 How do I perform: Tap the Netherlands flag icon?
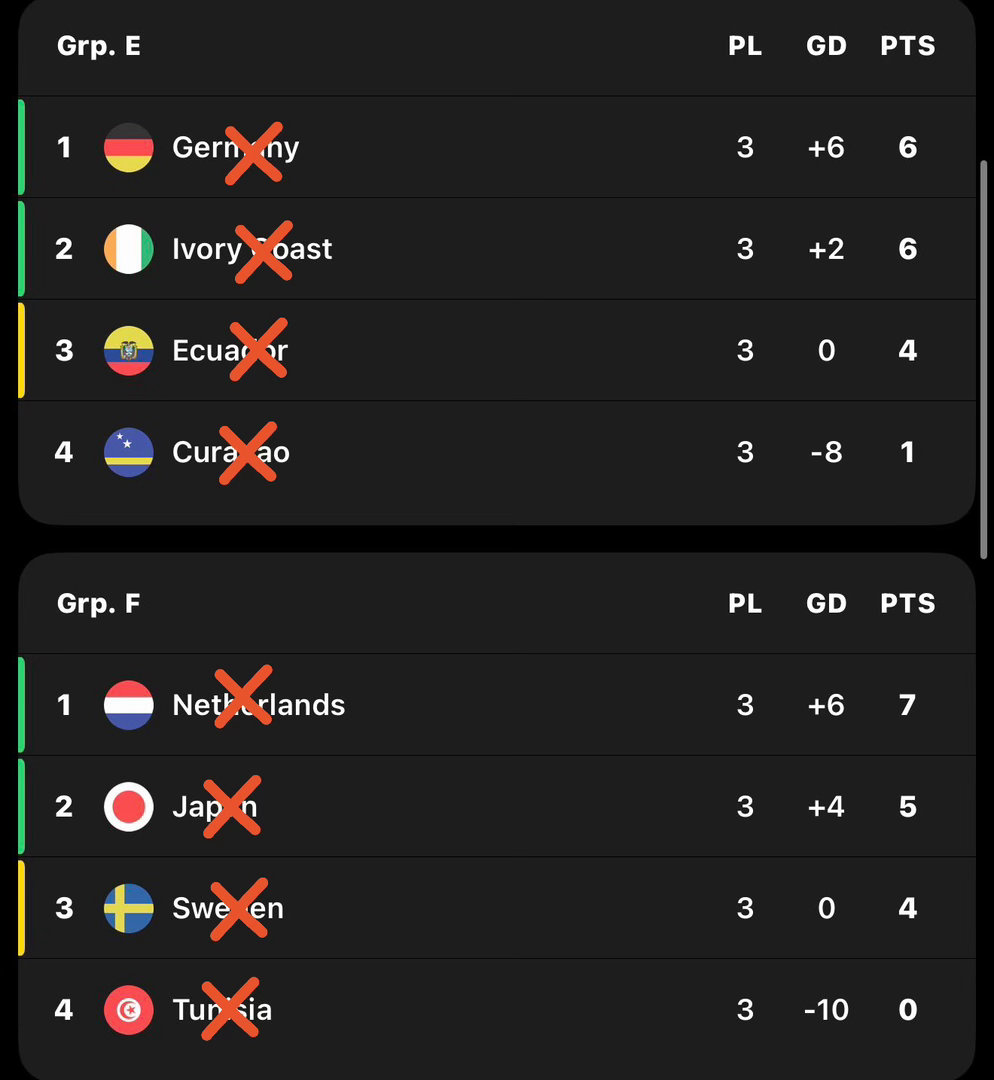[x=129, y=705]
